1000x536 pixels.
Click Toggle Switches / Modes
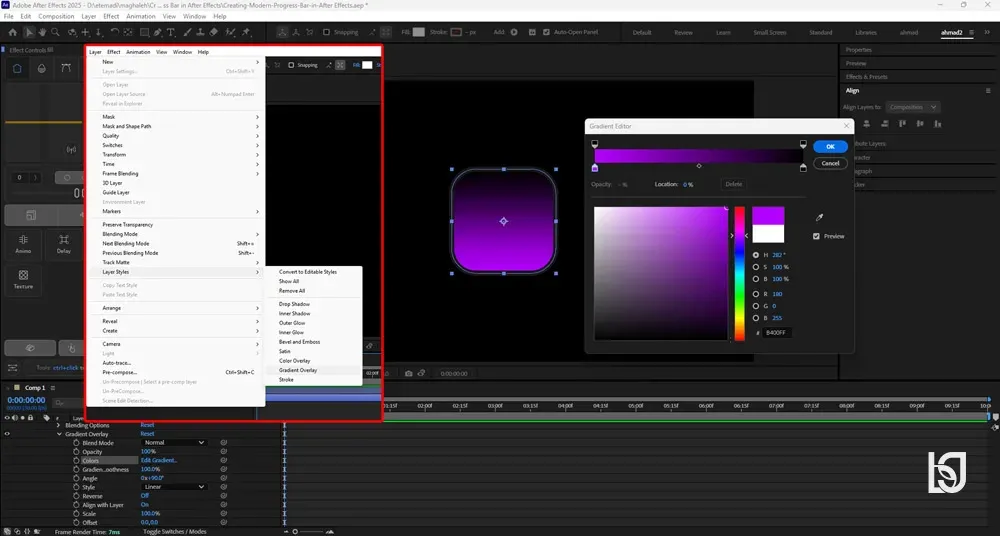[174, 532]
